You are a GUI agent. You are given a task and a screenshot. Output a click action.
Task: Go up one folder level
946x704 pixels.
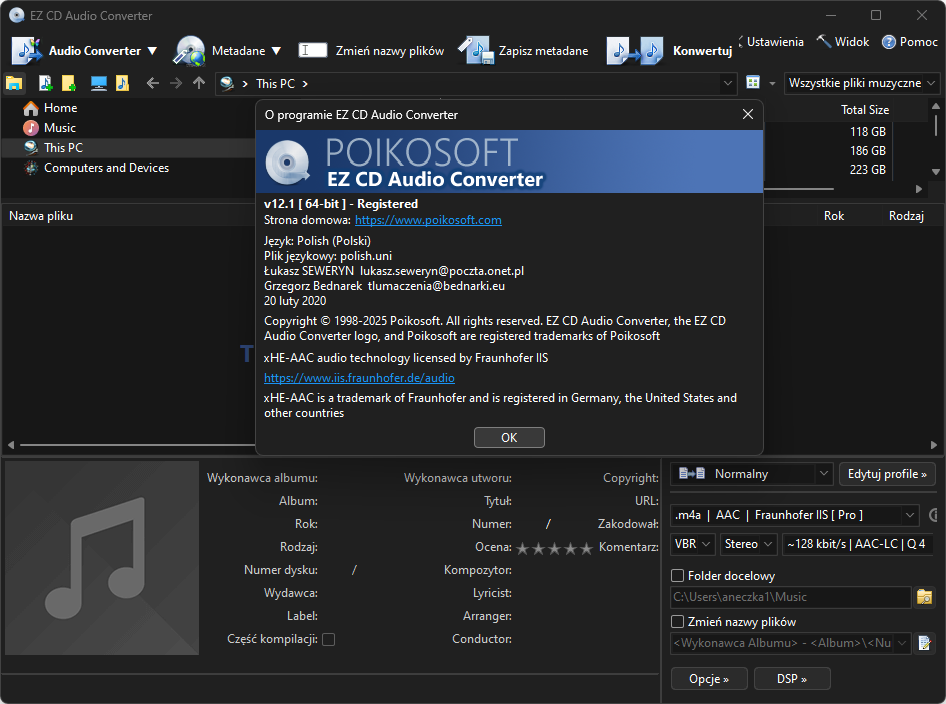199,83
